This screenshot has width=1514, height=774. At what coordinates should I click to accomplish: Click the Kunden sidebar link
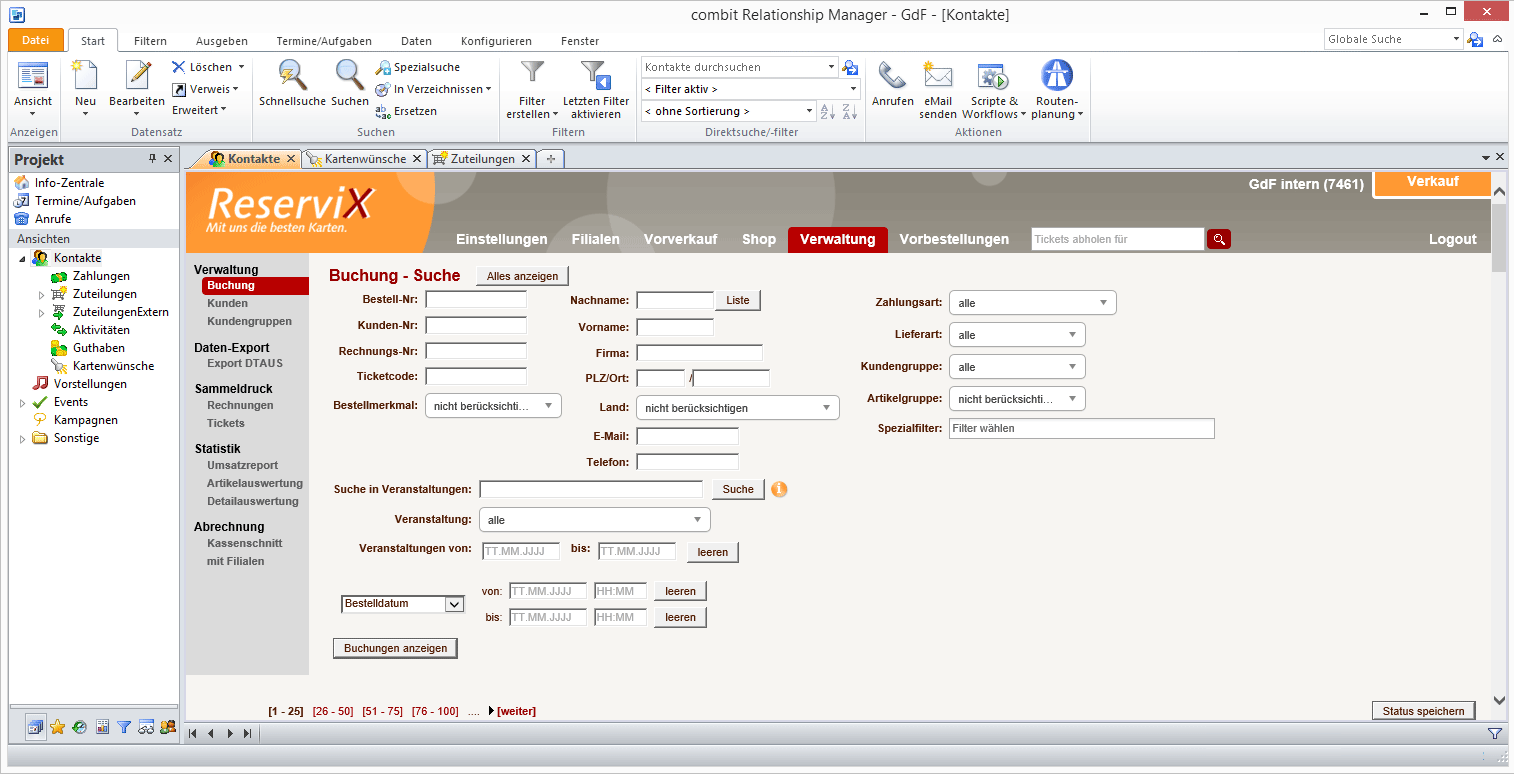click(x=227, y=303)
